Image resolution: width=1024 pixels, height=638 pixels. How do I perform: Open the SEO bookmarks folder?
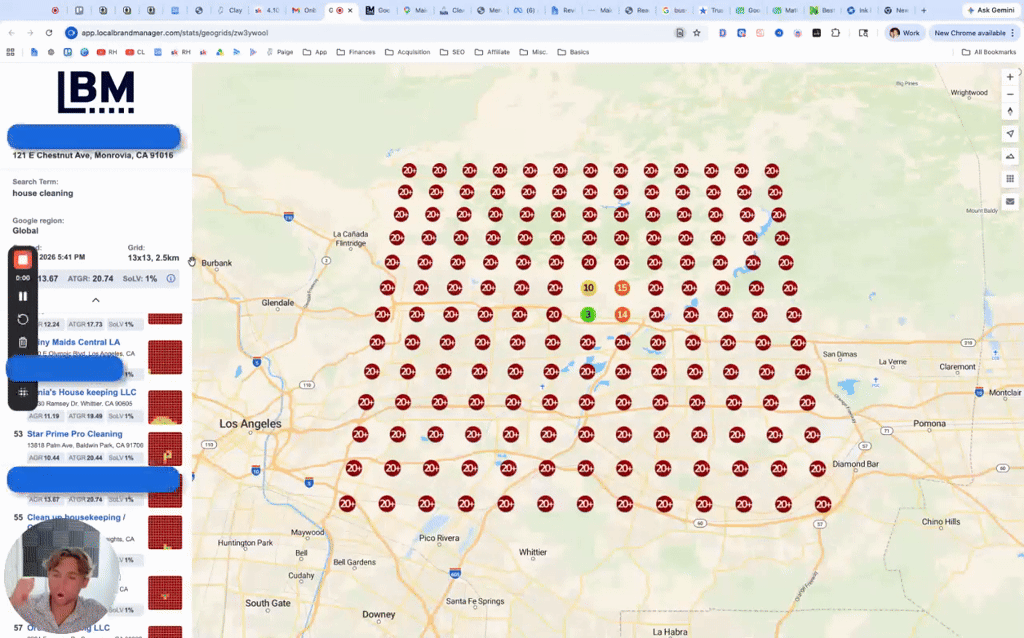[453, 52]
